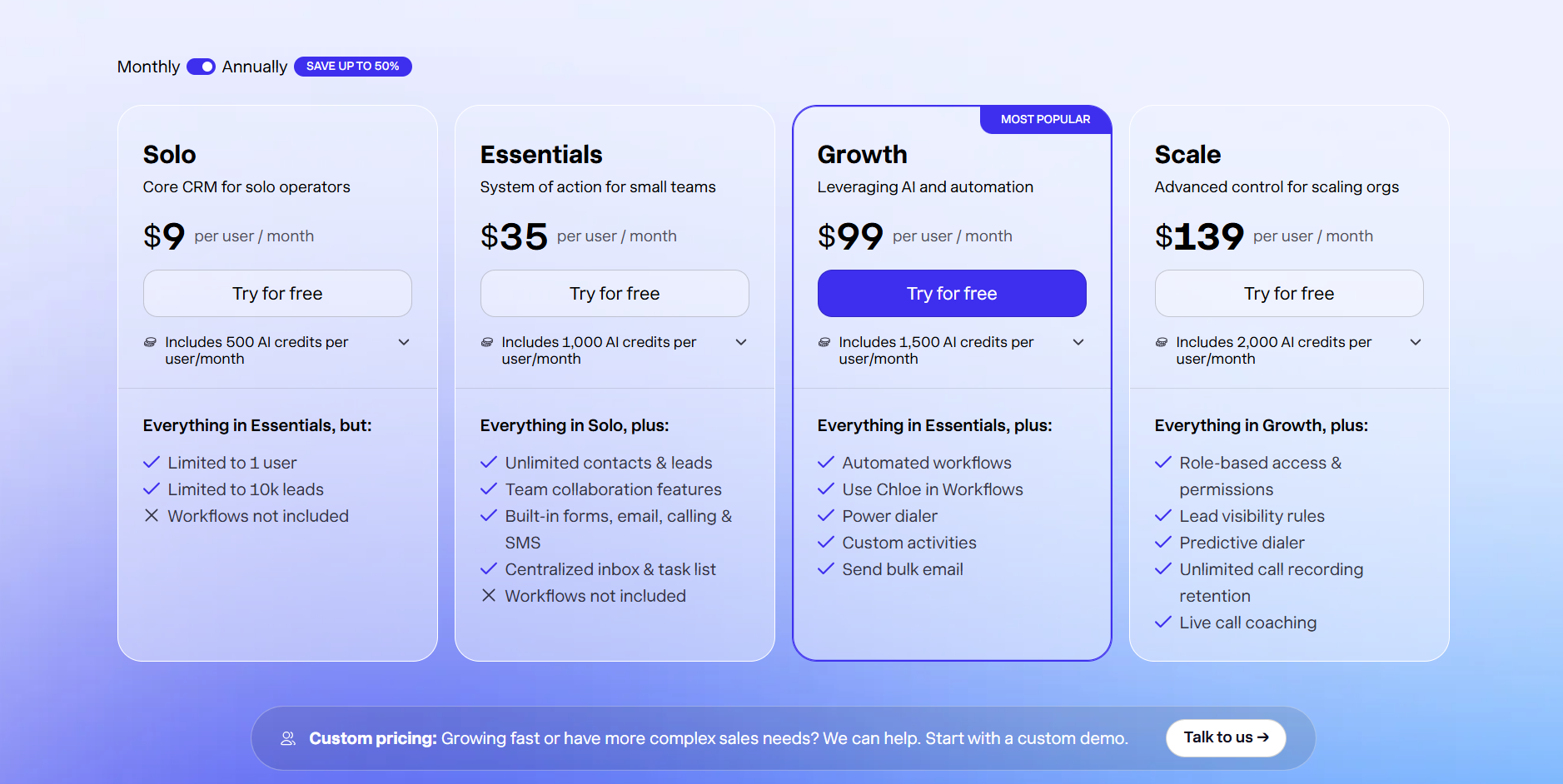Image resolution: width=1563 pixels, height=784 pixels.
Task: Expand Solo's 500 AI credits details chevron
Action: (x=404, y=342)
